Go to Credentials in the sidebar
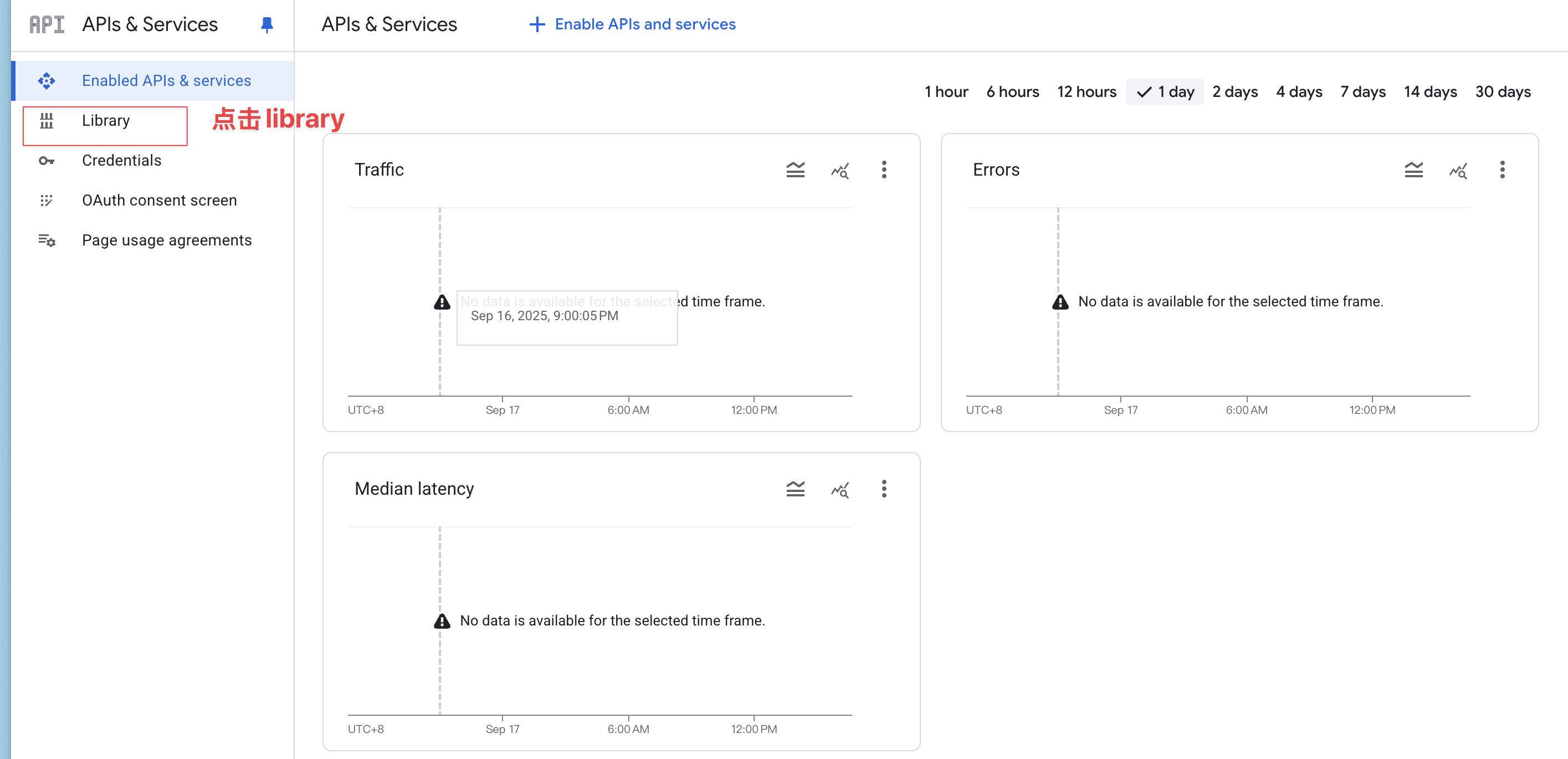 pos(153,161)
